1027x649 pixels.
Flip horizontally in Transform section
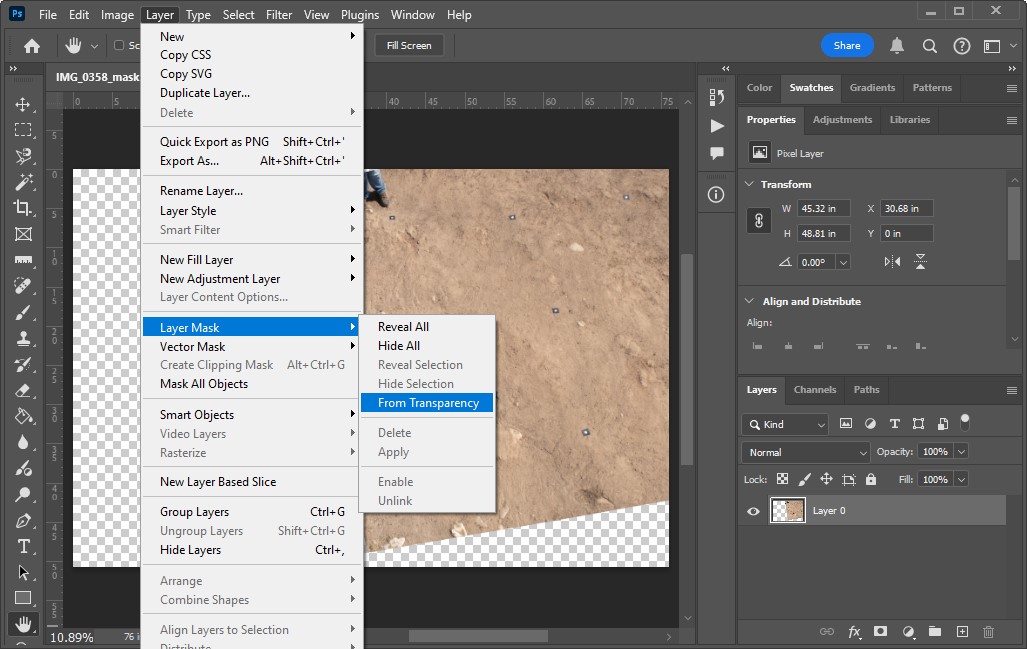892,262
